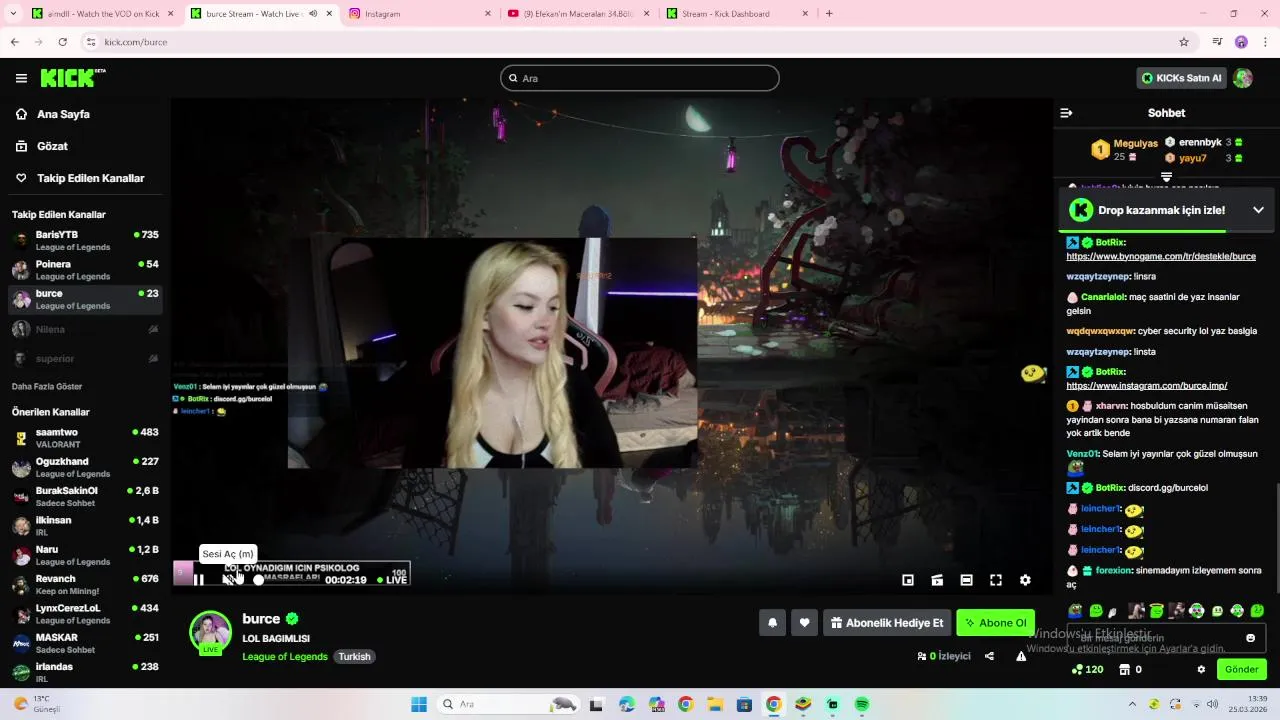Share the stream
The width and height of the screenshot is (1280, 720).
pyautogui.click(x=989, y=656)
